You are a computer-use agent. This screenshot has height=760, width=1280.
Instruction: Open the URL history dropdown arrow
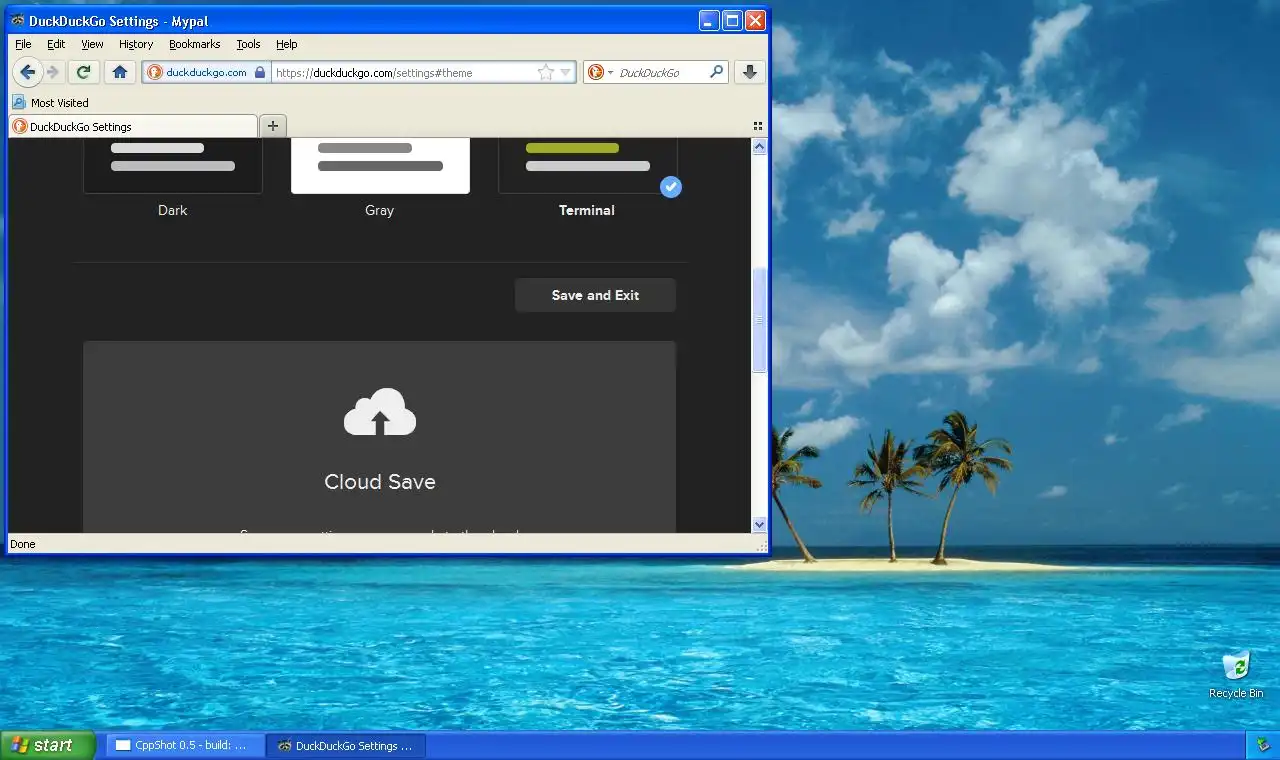[566, 72]
